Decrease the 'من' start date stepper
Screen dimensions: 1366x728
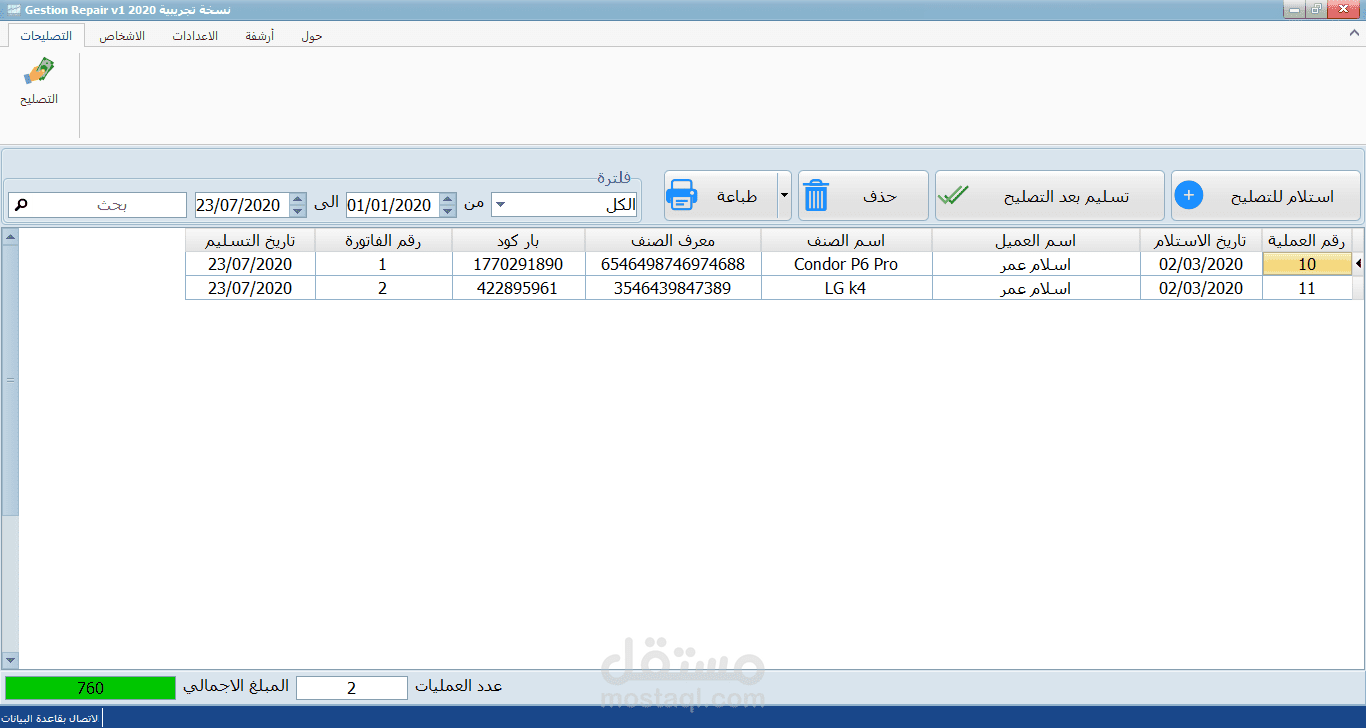pyautogui.click(x=448, y=210)
